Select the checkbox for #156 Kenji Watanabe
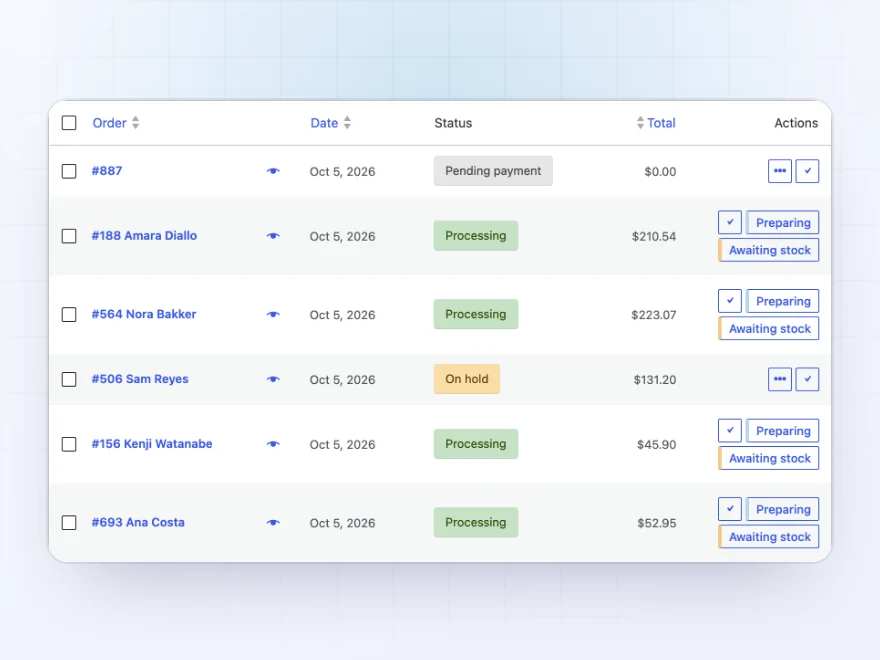This screenshot has width=880, height=660. (x=69, y=444)
